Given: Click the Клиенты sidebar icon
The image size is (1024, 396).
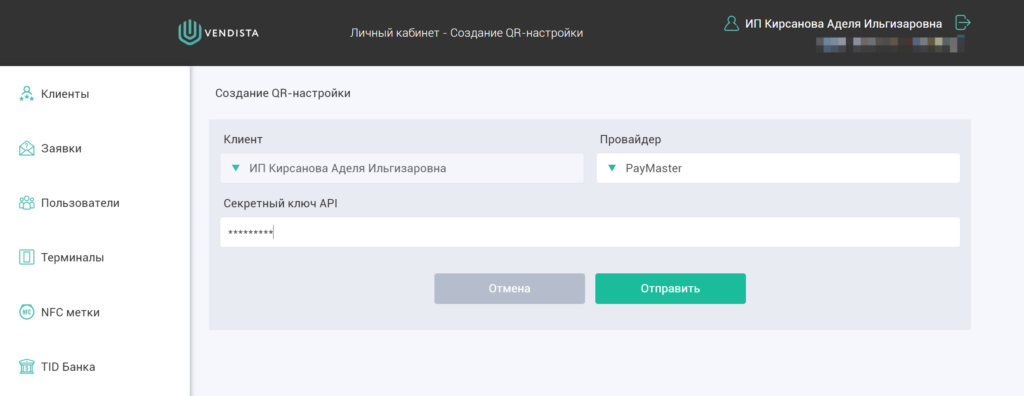Looking at the screenshot, I should [26, 94].
